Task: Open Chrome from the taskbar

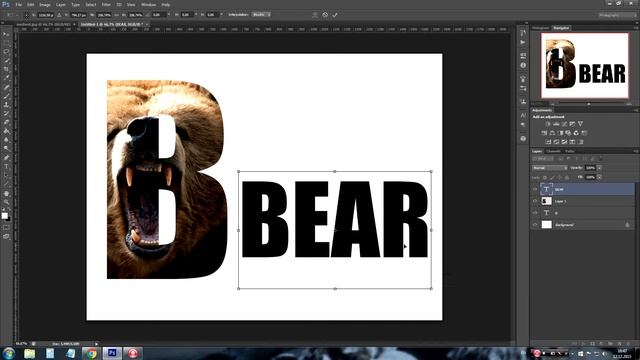Action: pos(91,353)
